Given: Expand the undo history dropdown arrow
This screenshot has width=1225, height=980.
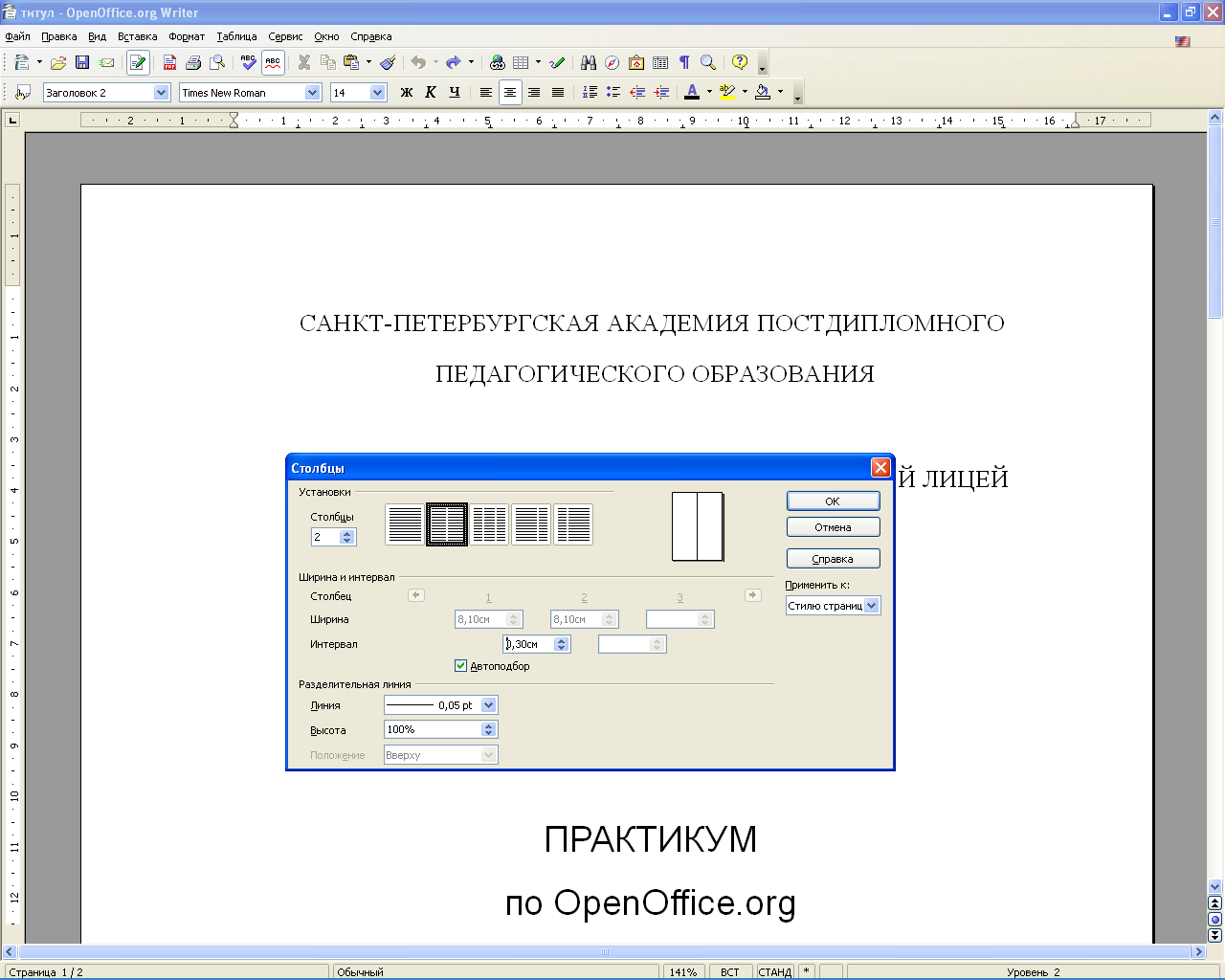Looking at the screenshot, I should [x=435, y=62].
